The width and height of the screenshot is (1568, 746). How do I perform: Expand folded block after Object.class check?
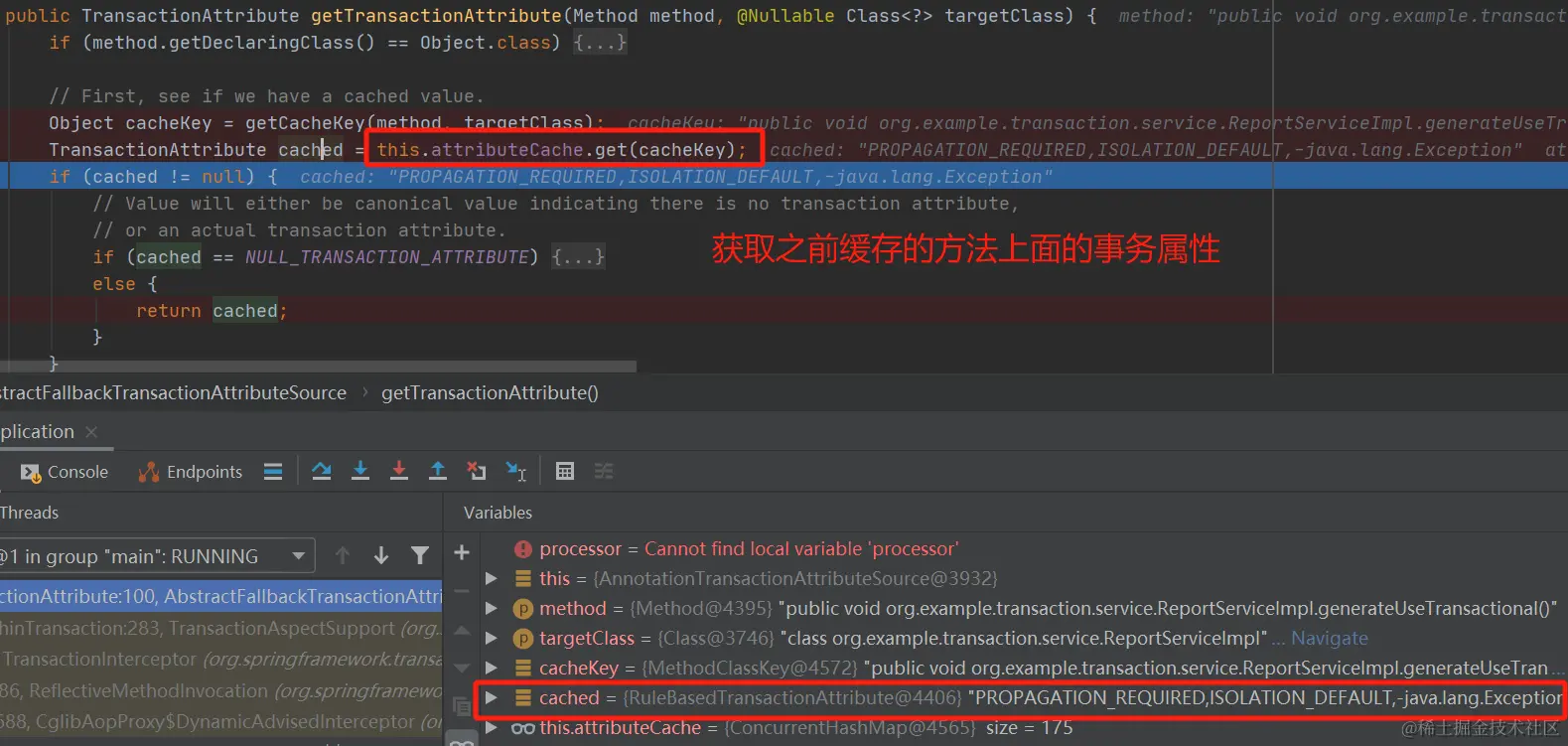click(x=600, y=43)
